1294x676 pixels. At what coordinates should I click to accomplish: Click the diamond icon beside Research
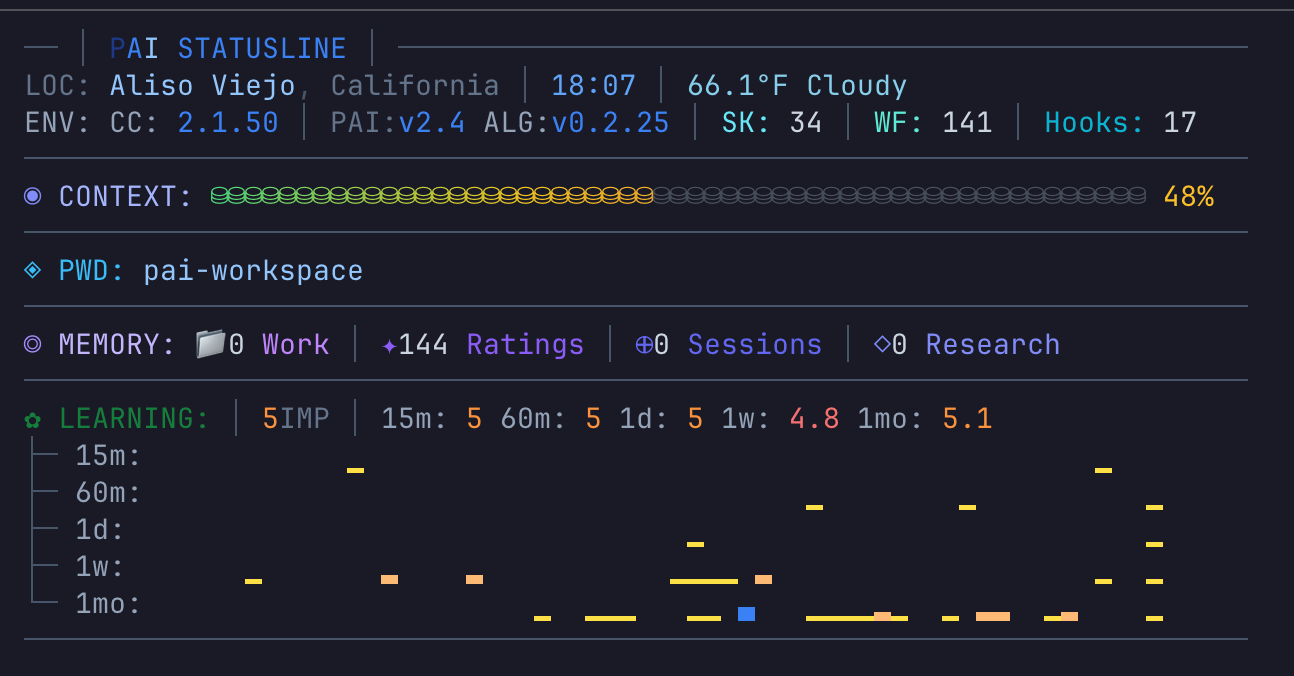882,344
